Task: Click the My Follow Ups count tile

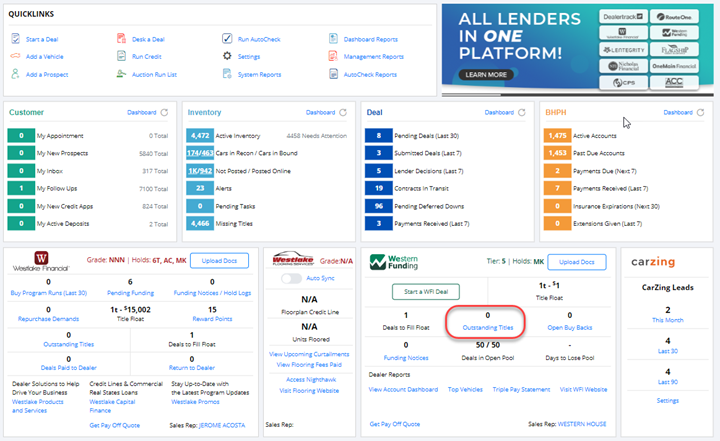Action: (x=21, y=188)
